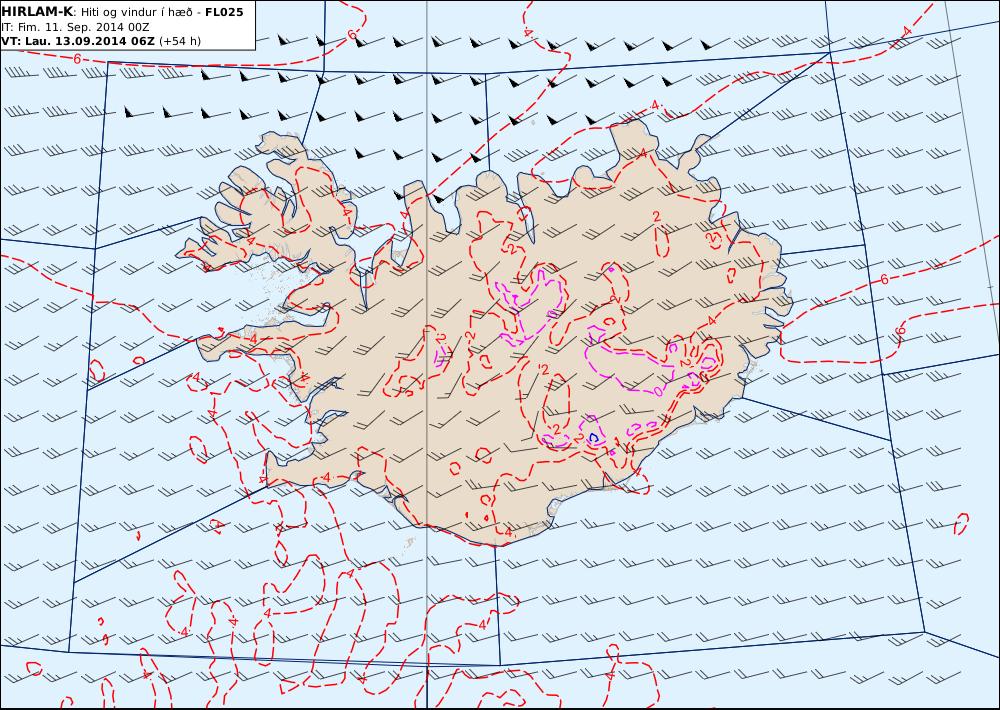Viewport: 1000px width, 710px height.
Task: Click the small blue temperature contour
Action: 594,438
